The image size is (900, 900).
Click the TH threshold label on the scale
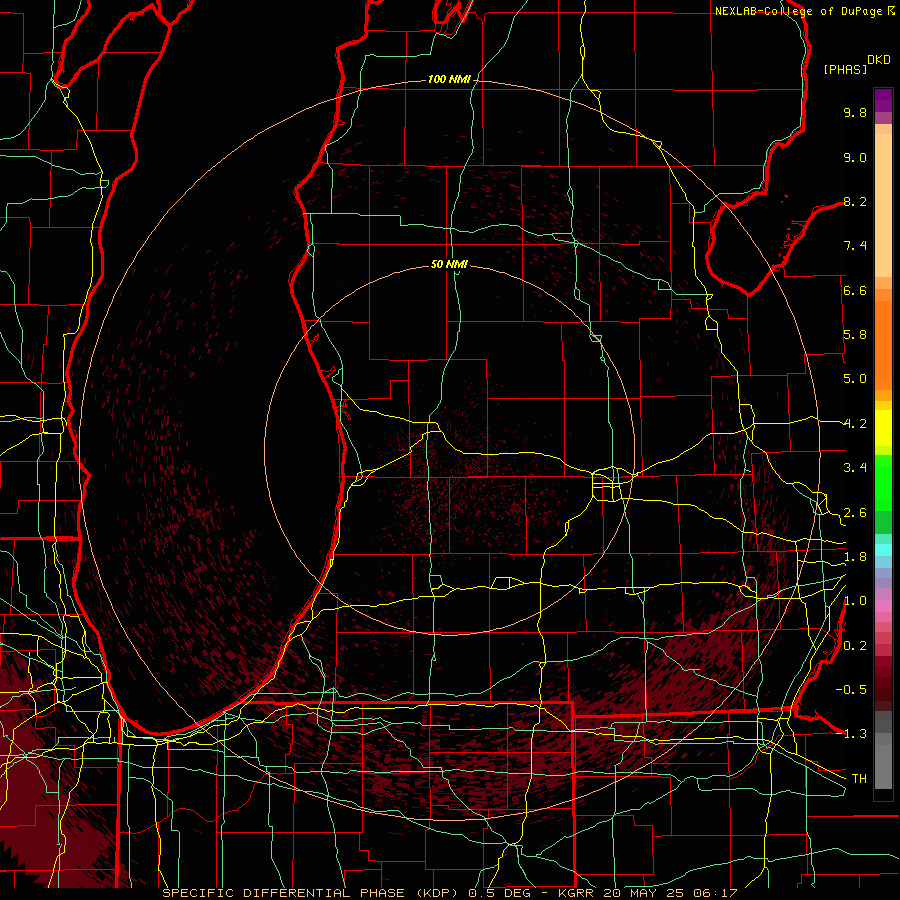point(859,779)
